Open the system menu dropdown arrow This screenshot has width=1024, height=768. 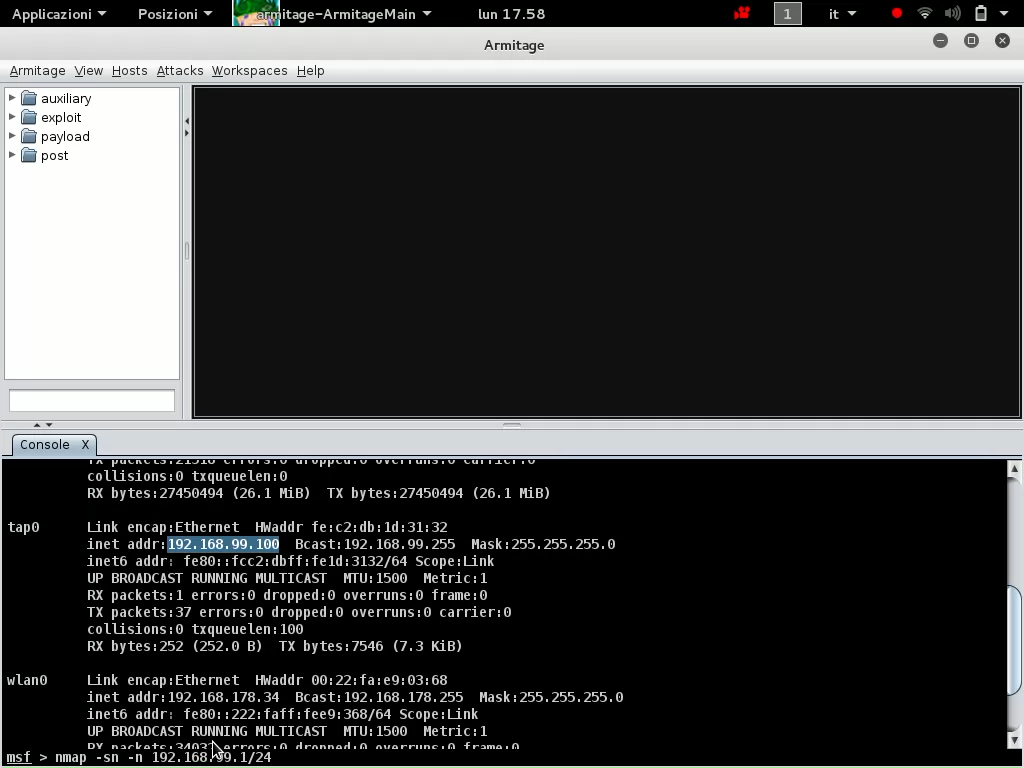click(1004, 14)
